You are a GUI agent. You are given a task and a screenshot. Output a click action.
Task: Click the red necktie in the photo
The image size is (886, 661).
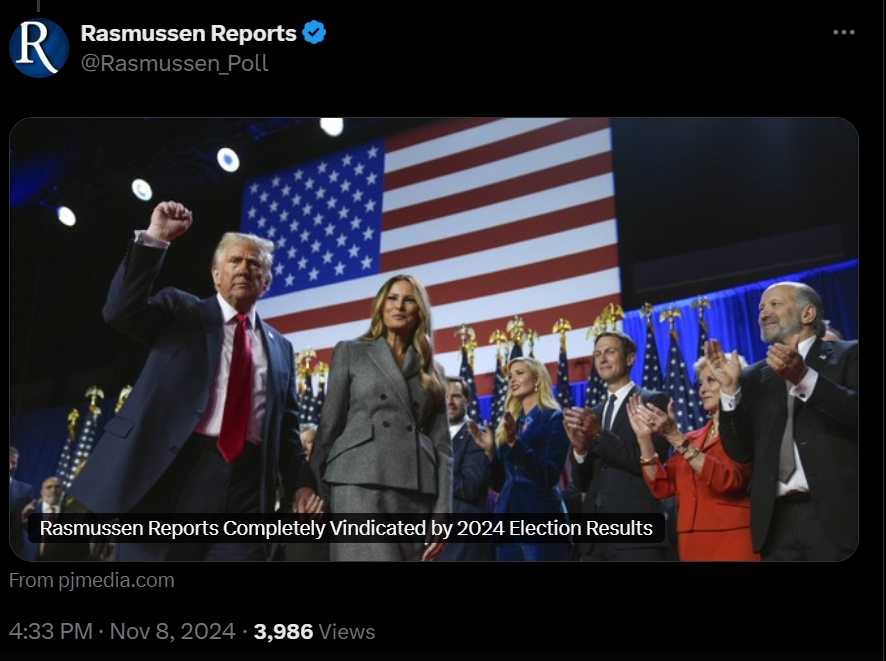pos(236,387)
